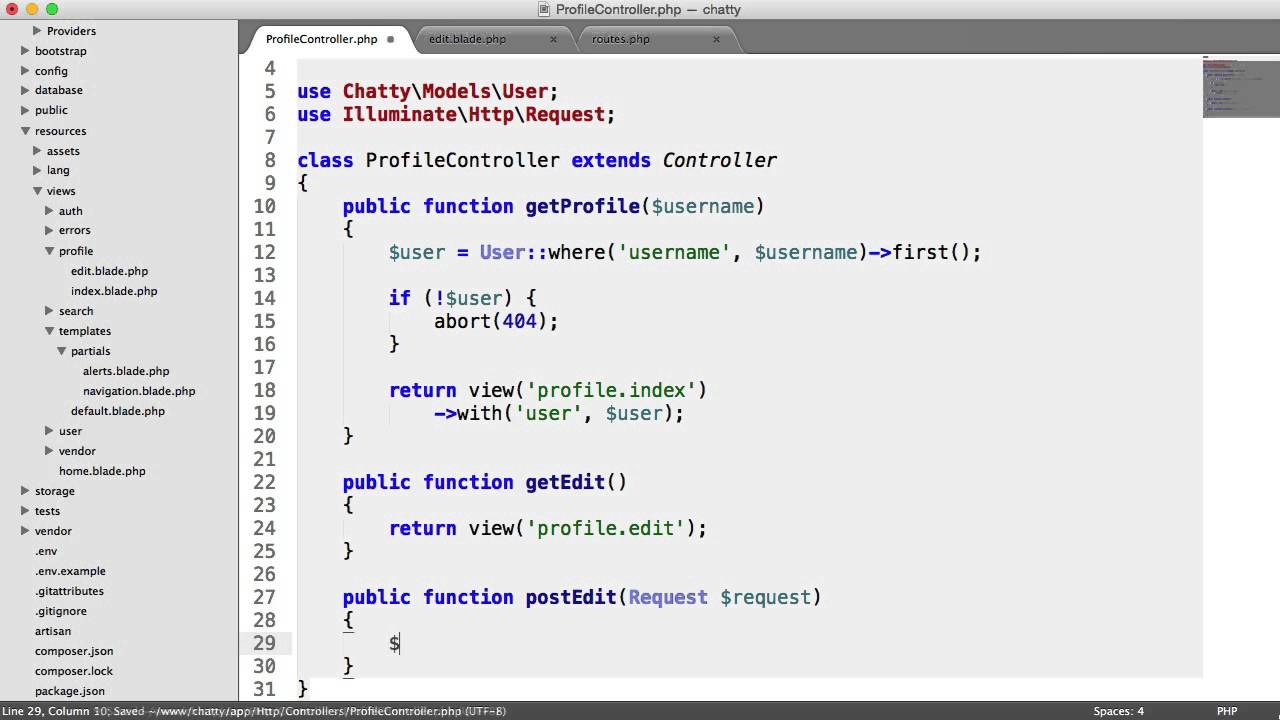Open the .env file
The image size is (1280, 720).
pyautogui.click(x=46, y=551)
